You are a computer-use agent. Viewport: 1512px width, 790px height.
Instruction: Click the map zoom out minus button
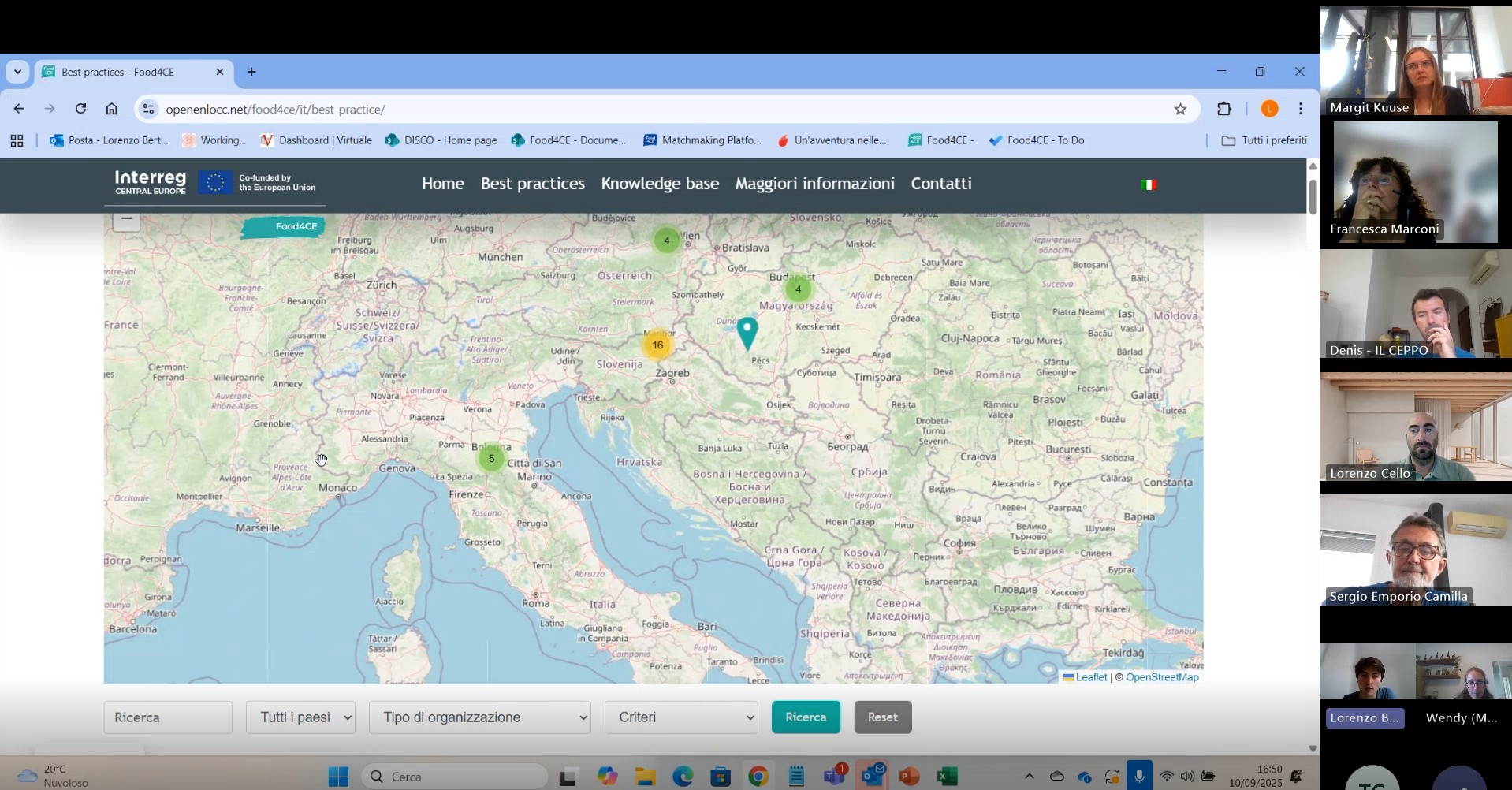[x=126, y=220]
